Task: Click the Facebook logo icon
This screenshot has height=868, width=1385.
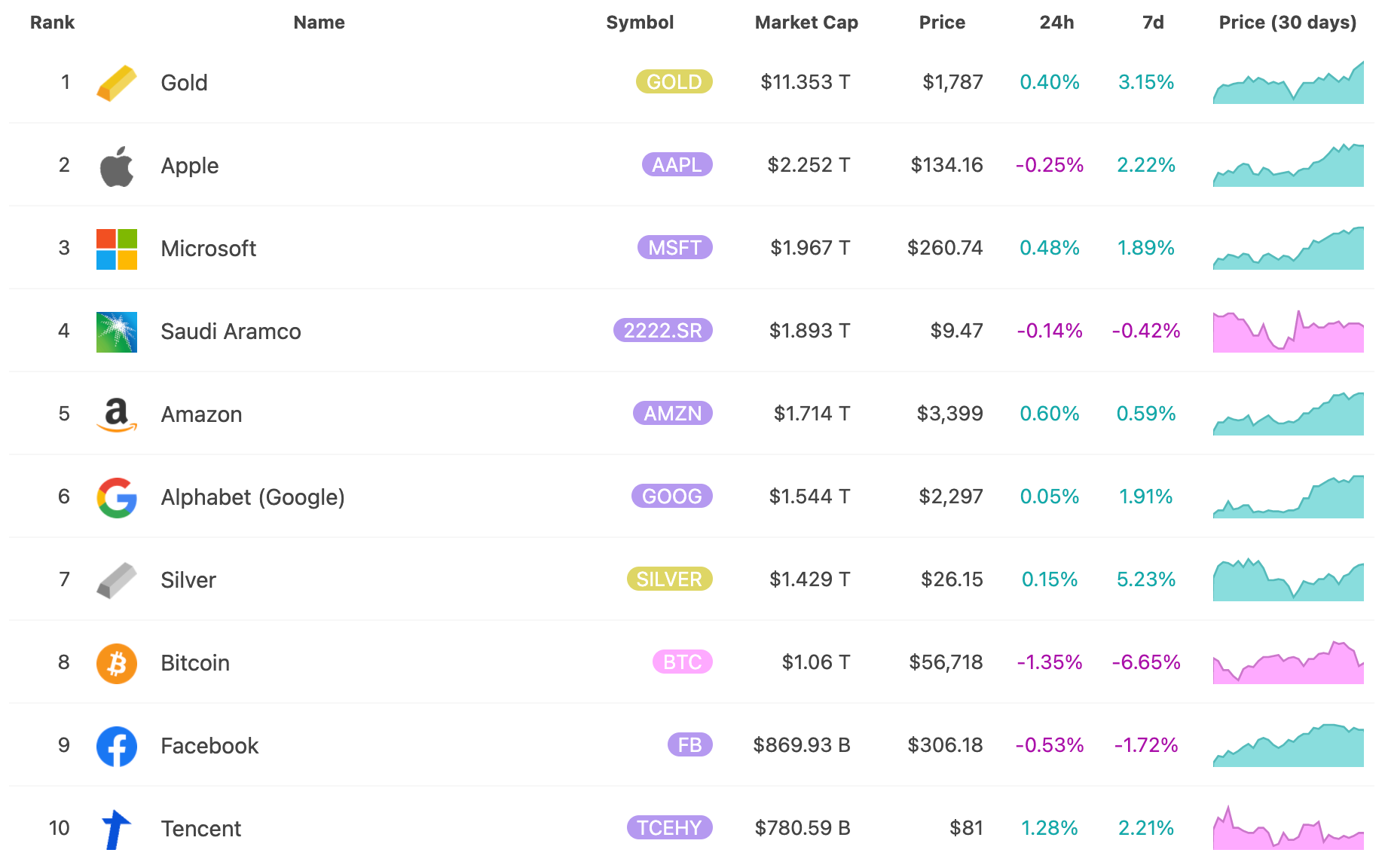Action: tap(116, 746)
